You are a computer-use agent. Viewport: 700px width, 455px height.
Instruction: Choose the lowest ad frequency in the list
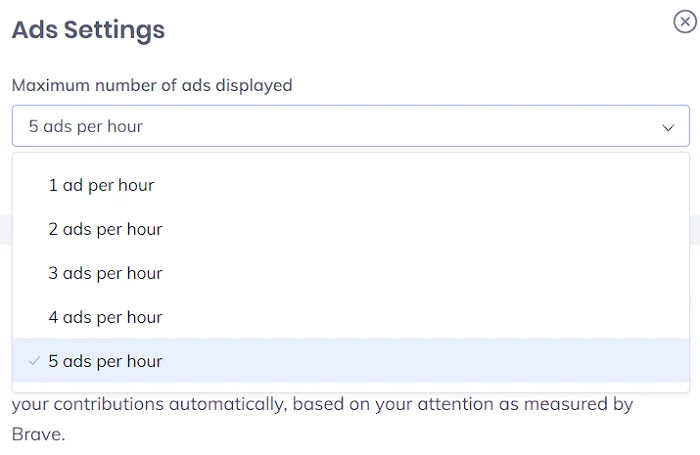pyautogui.click(x=101, y=185)
